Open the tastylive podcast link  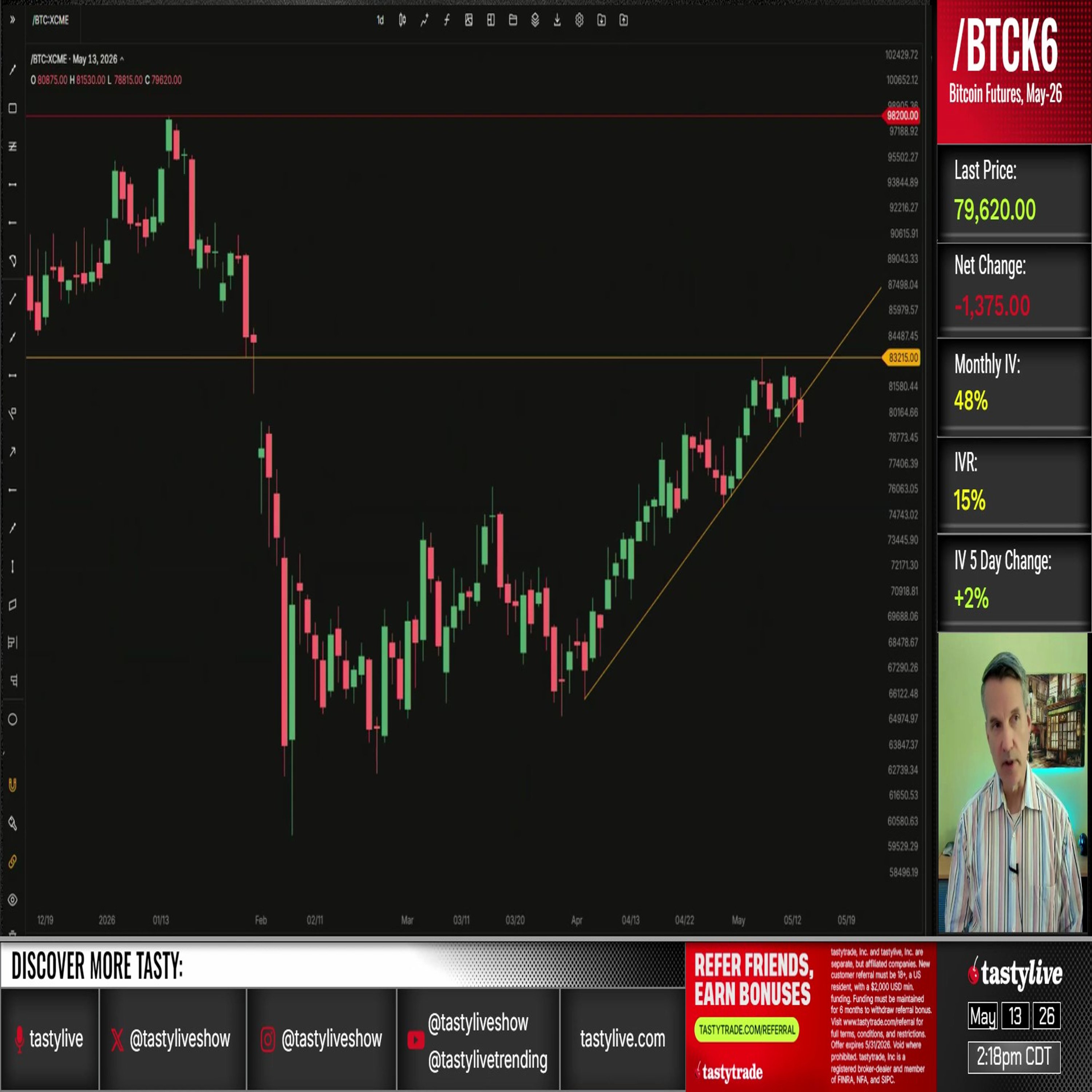[50, 1039]
